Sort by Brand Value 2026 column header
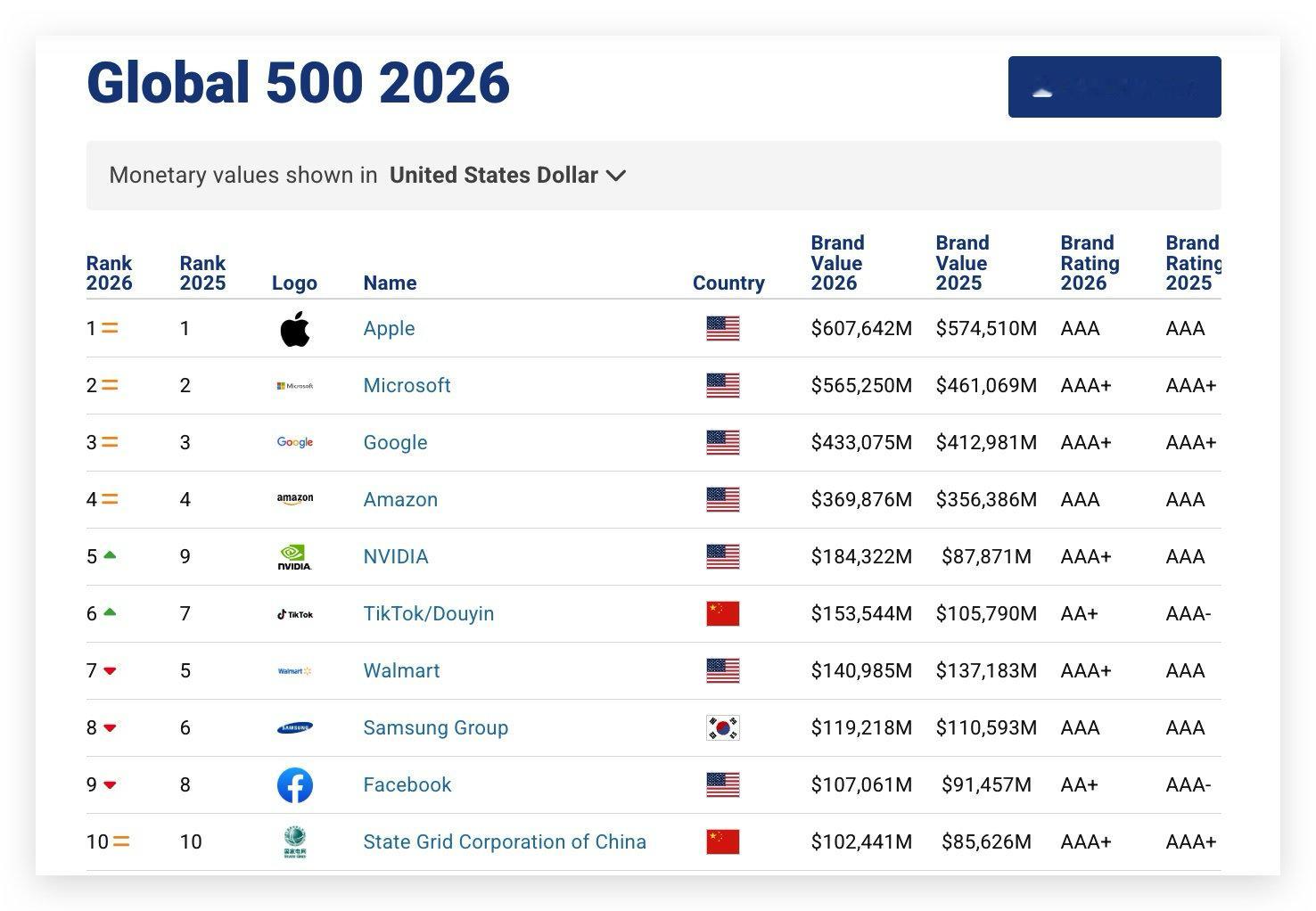Viewport: 1316px width, 911px height. (837, 263)
